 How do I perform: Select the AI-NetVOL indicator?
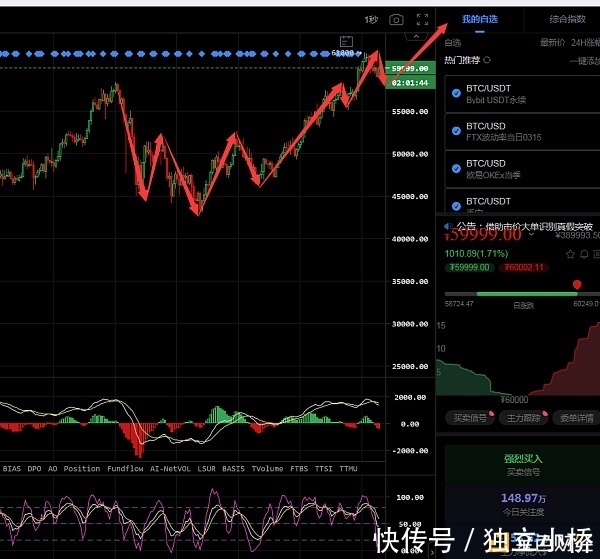[x=170, y=469]
